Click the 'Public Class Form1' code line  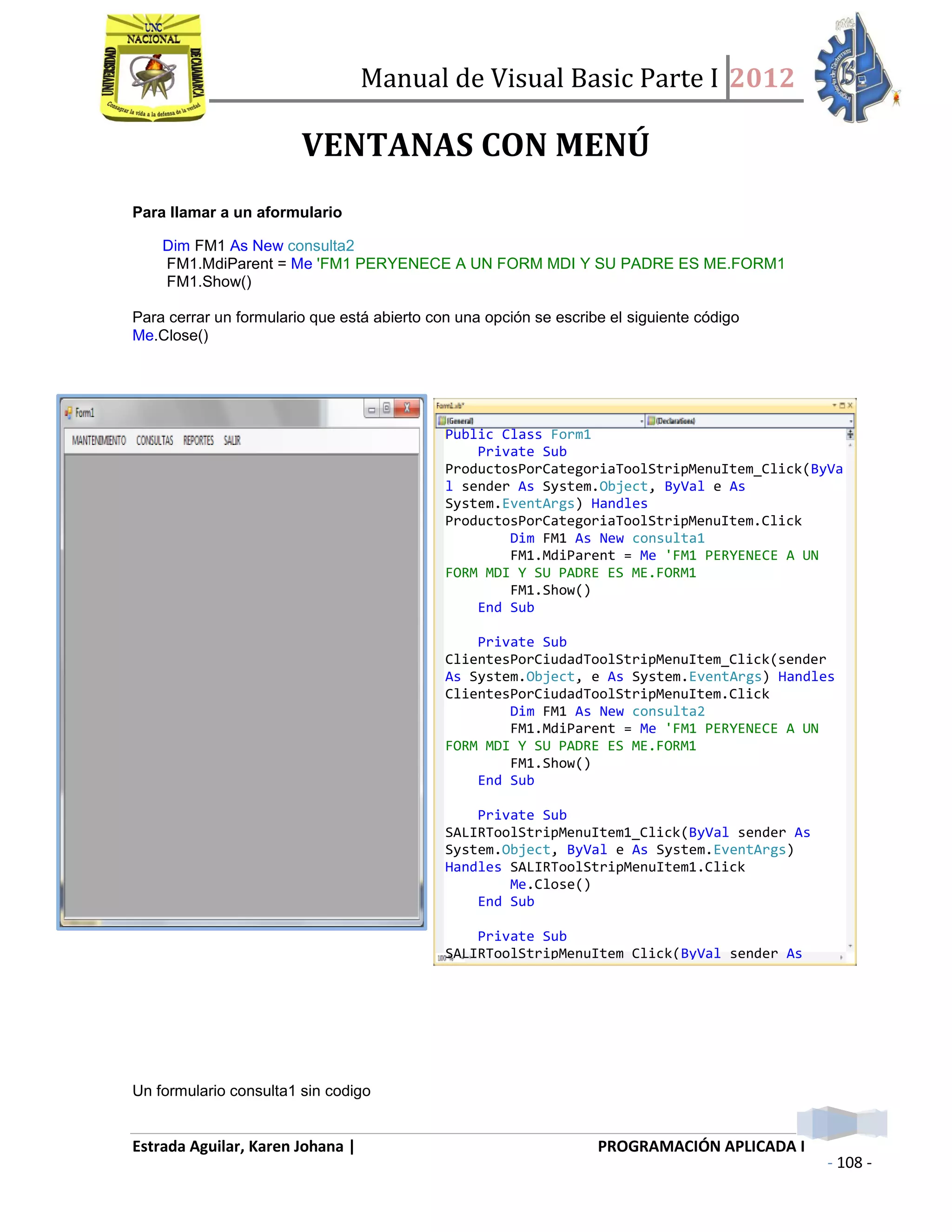click(518, 434)
